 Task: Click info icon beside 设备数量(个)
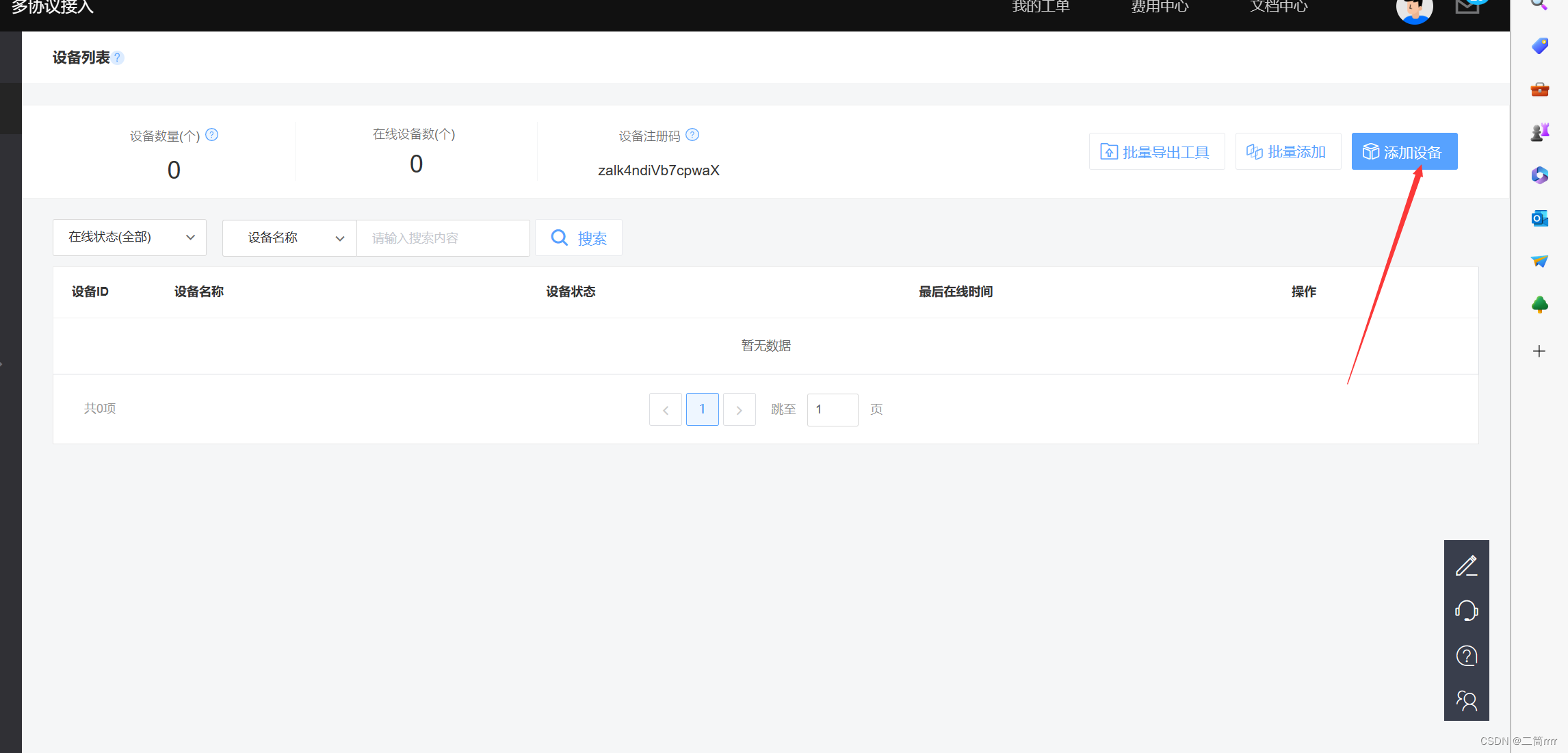pyautogui.click(x=212, y=135)
